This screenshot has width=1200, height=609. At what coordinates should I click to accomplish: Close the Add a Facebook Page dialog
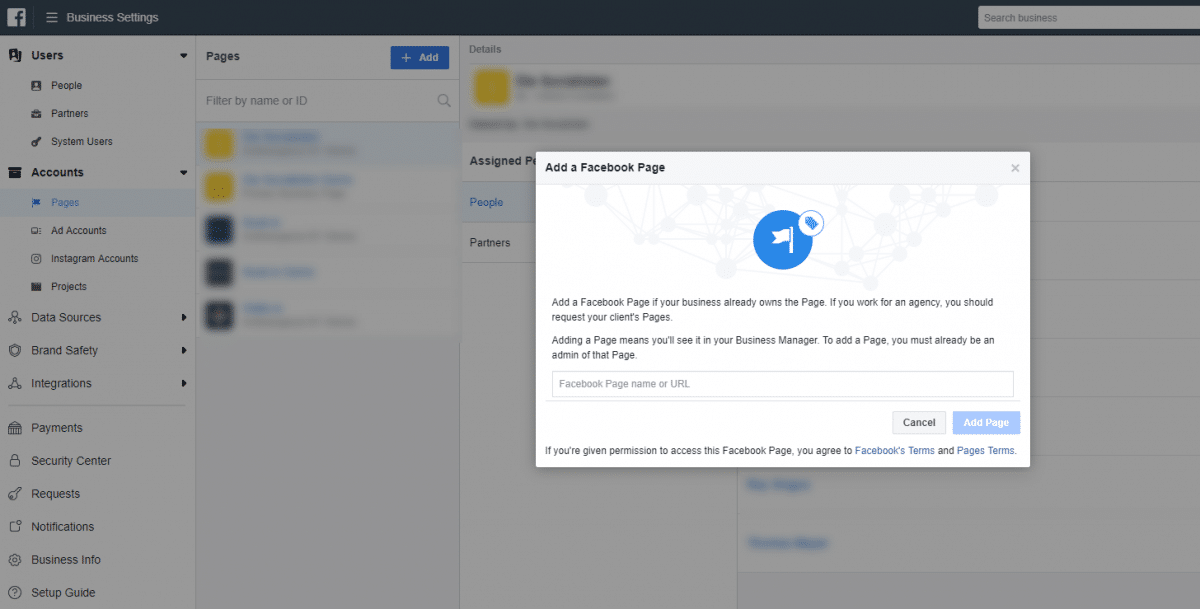(1015, 168)
